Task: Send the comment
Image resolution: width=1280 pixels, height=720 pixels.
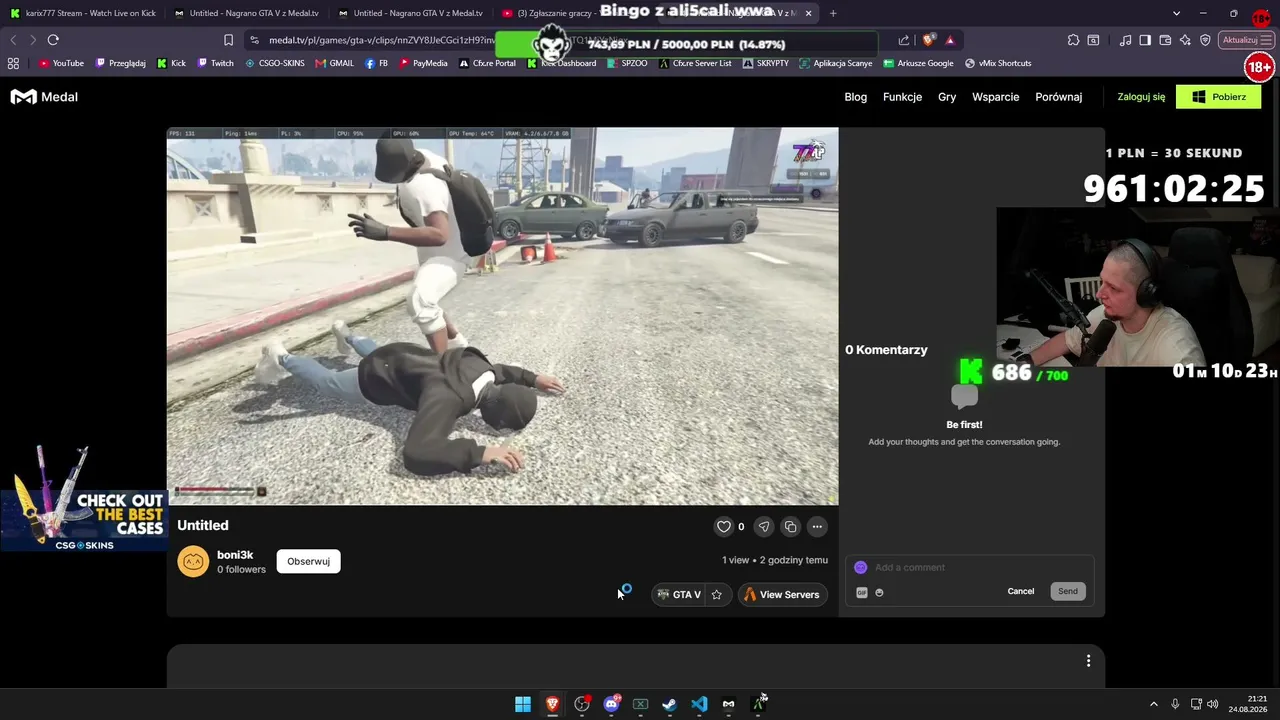Action: click(x=1068, y=592)
